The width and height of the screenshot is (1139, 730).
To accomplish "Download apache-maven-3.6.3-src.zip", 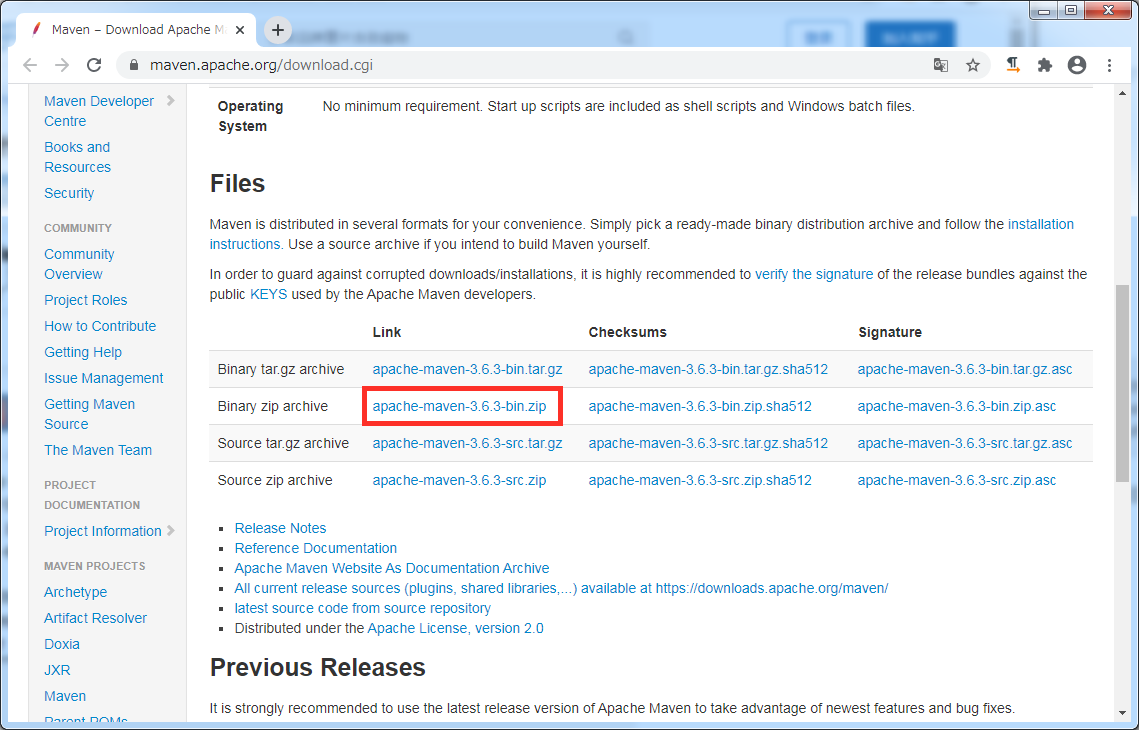I will [459, 481].
